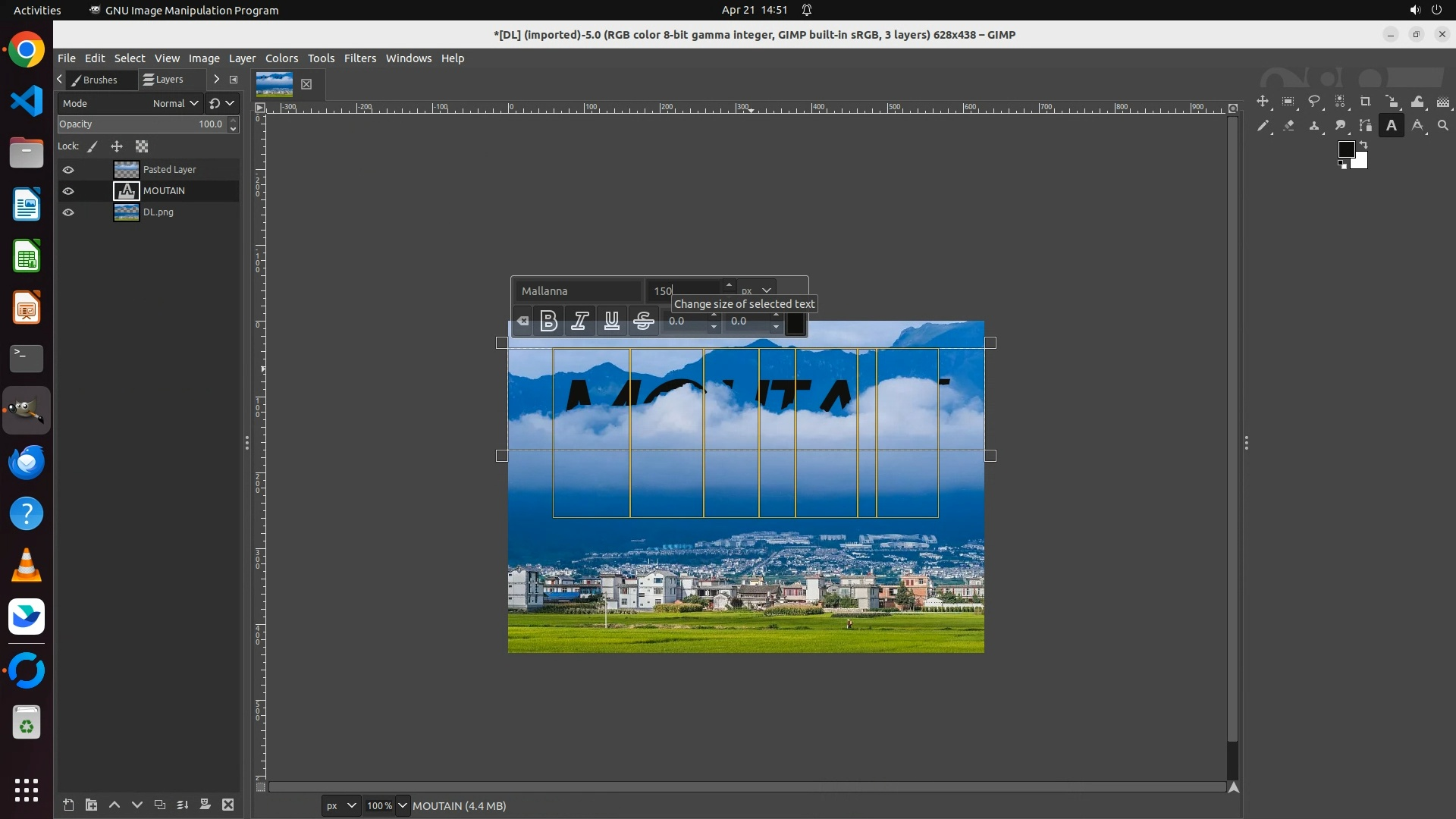
Task: Click the black text color swatch
Action: point(795,323)
